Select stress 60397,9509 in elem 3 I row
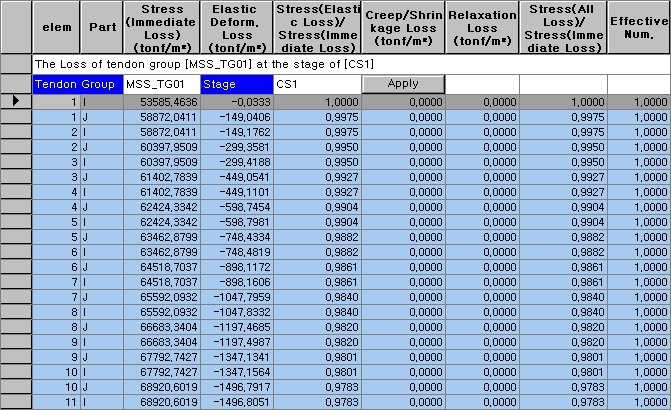671x410 pixels. 162,162
